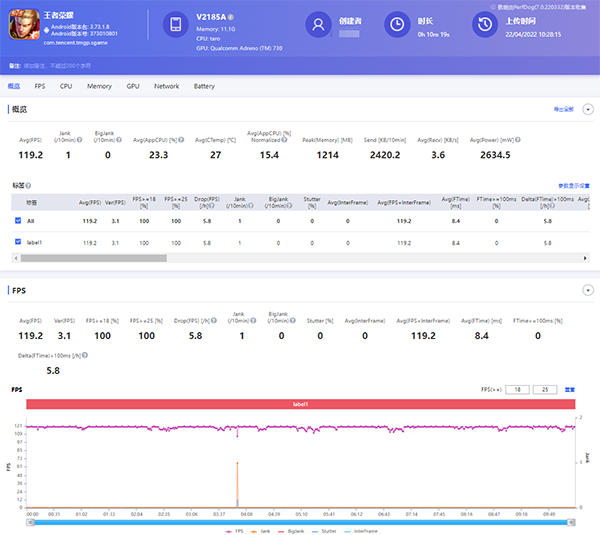Screen dimensions: 600x535
Task: Click the duration clock icon
Action: (x=397, y=25)
